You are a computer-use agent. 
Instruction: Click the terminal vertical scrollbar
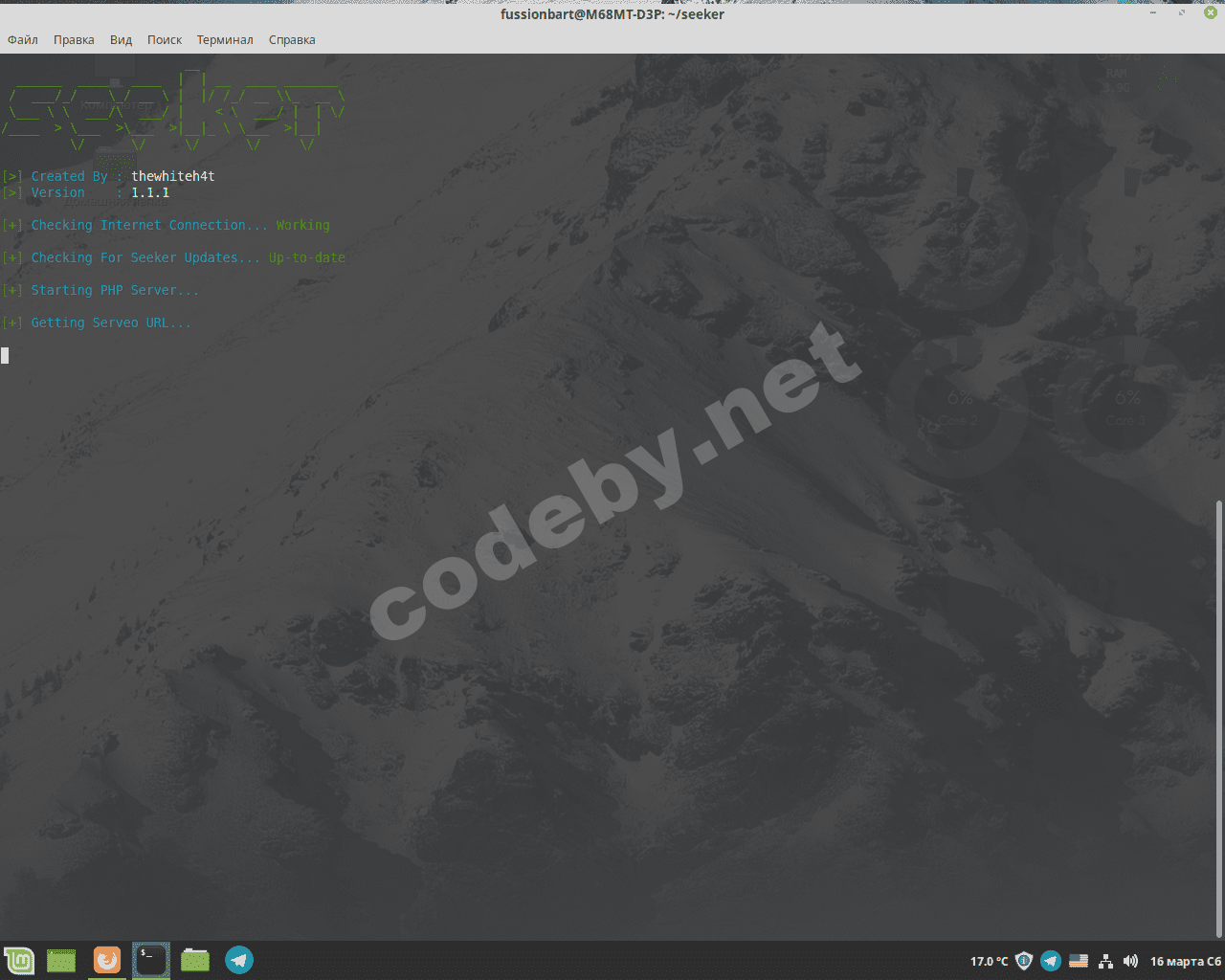(1219, 718)
